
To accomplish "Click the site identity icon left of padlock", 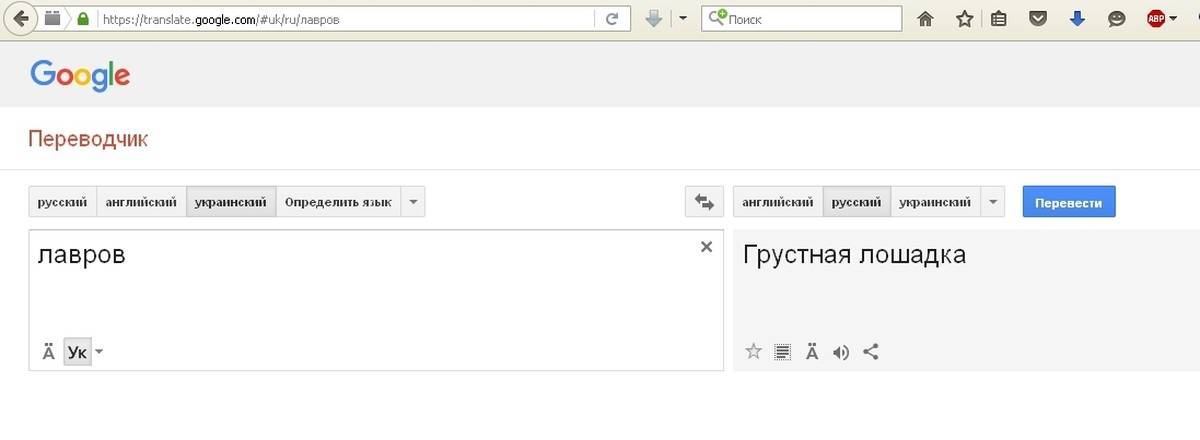I will (52, 18).
